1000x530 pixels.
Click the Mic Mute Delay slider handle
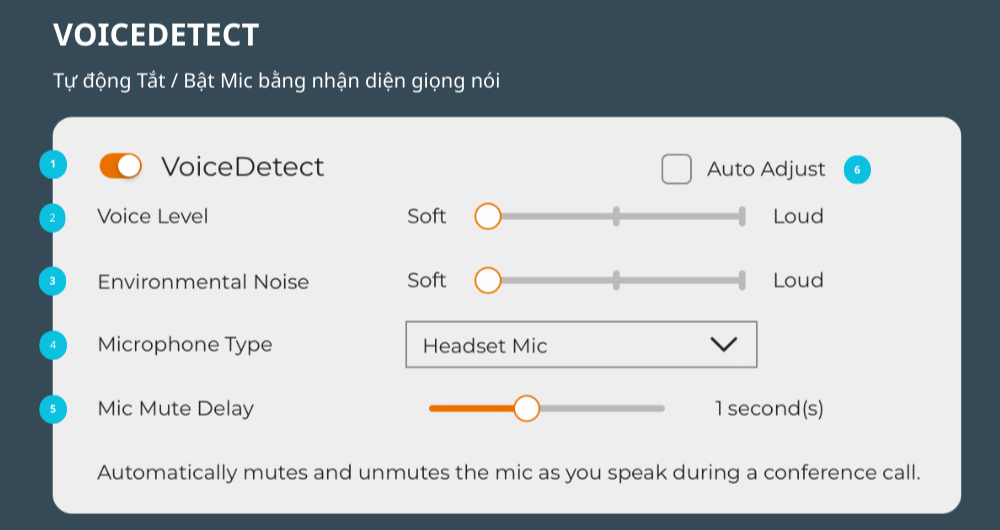point(526,408)
